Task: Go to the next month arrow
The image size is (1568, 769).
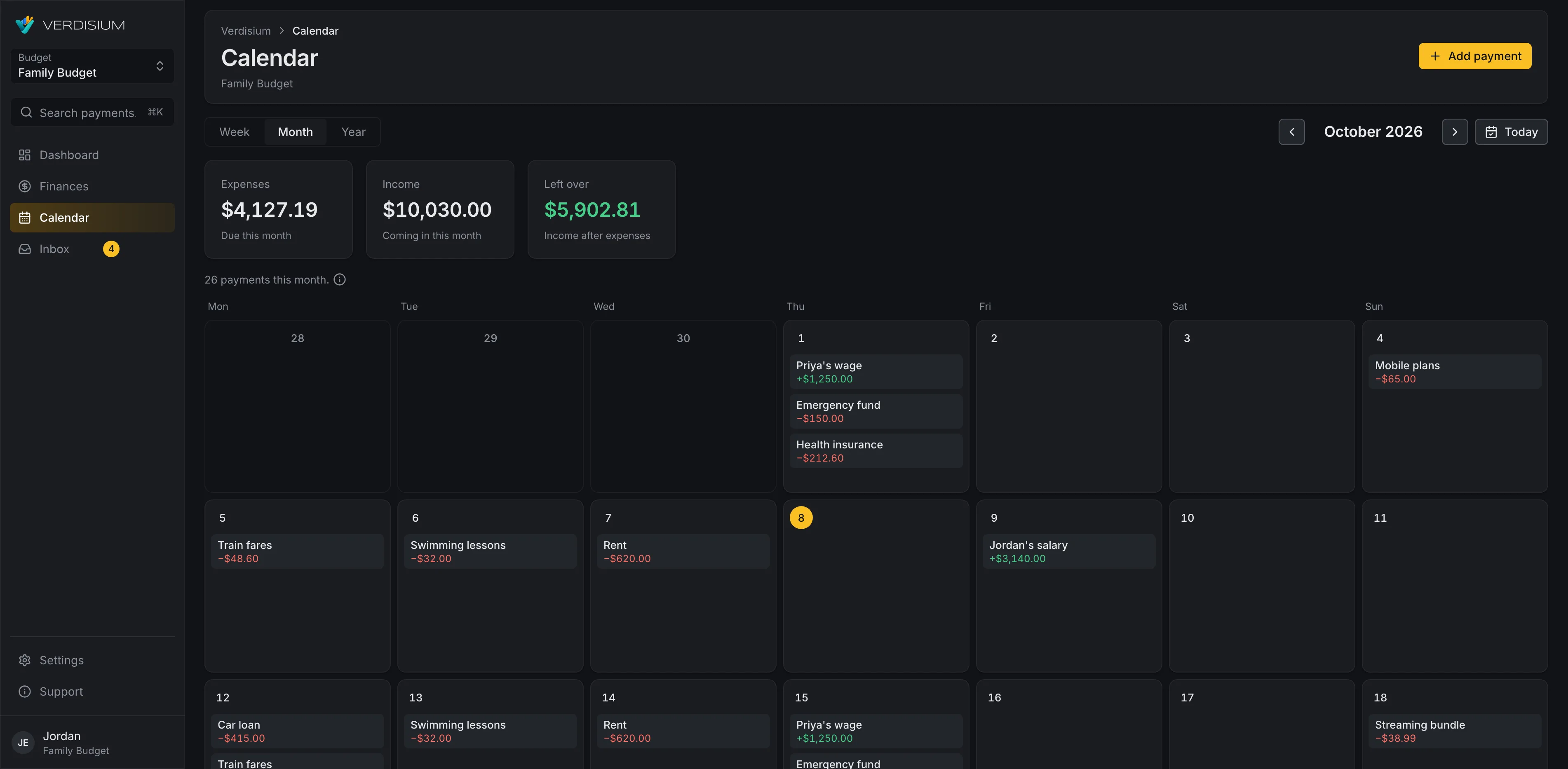Action: point(1455,132)
